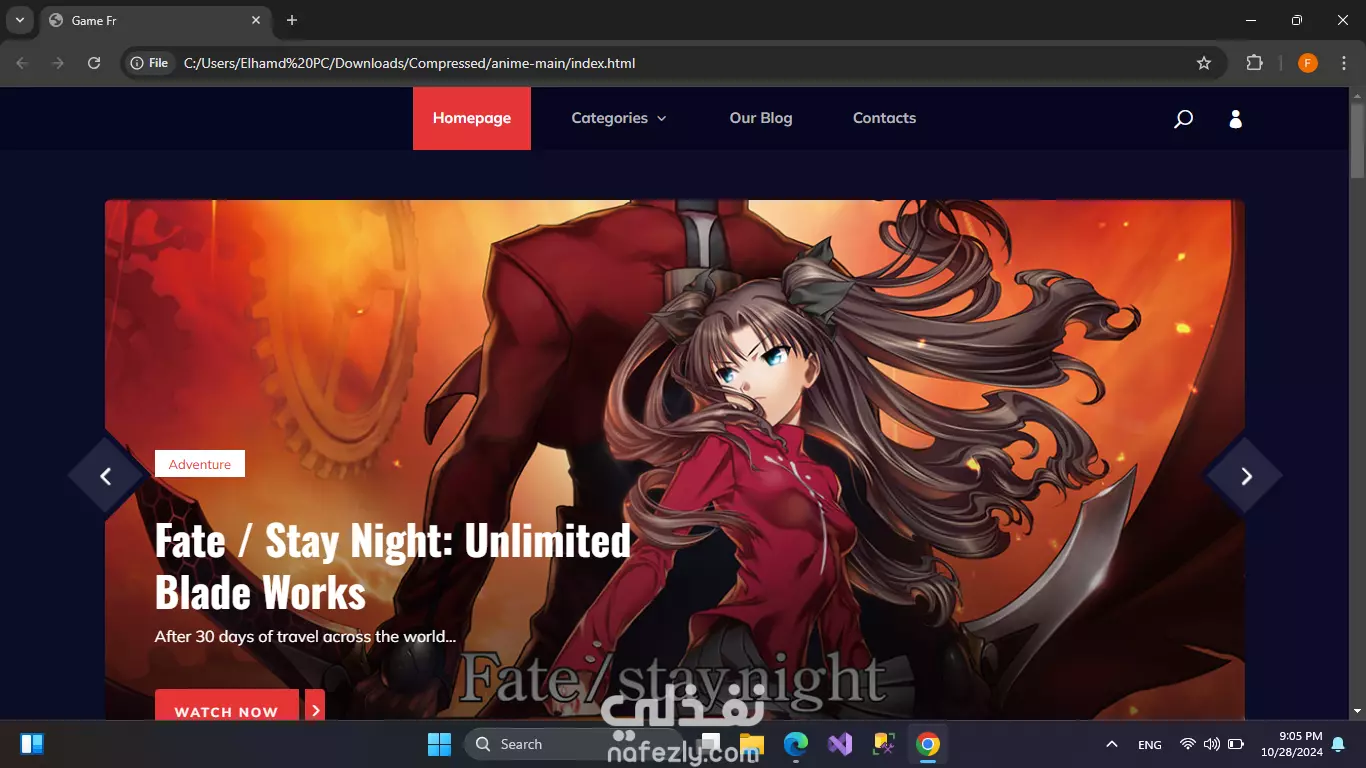Viewport: 1366px width, 768px height.
Task: Open the Contacts nav item
Action: 884,118
